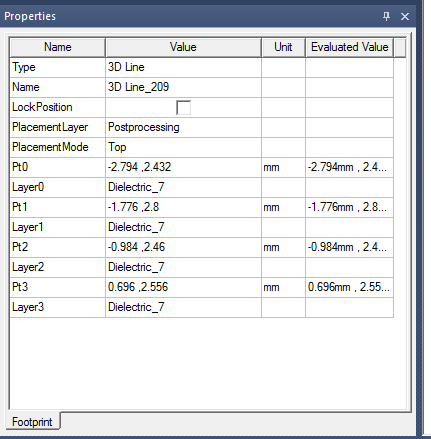431x439 pixels.
Task: Click the Type 3D Line value cell
Action: (183, 67)
